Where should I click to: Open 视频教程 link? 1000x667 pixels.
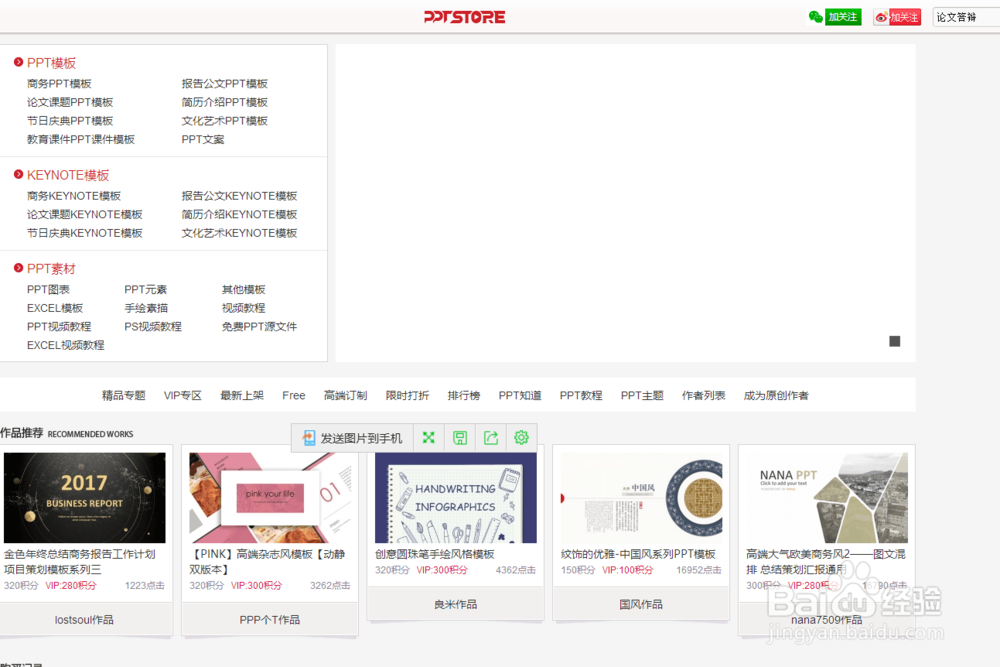tap(243, 308)
